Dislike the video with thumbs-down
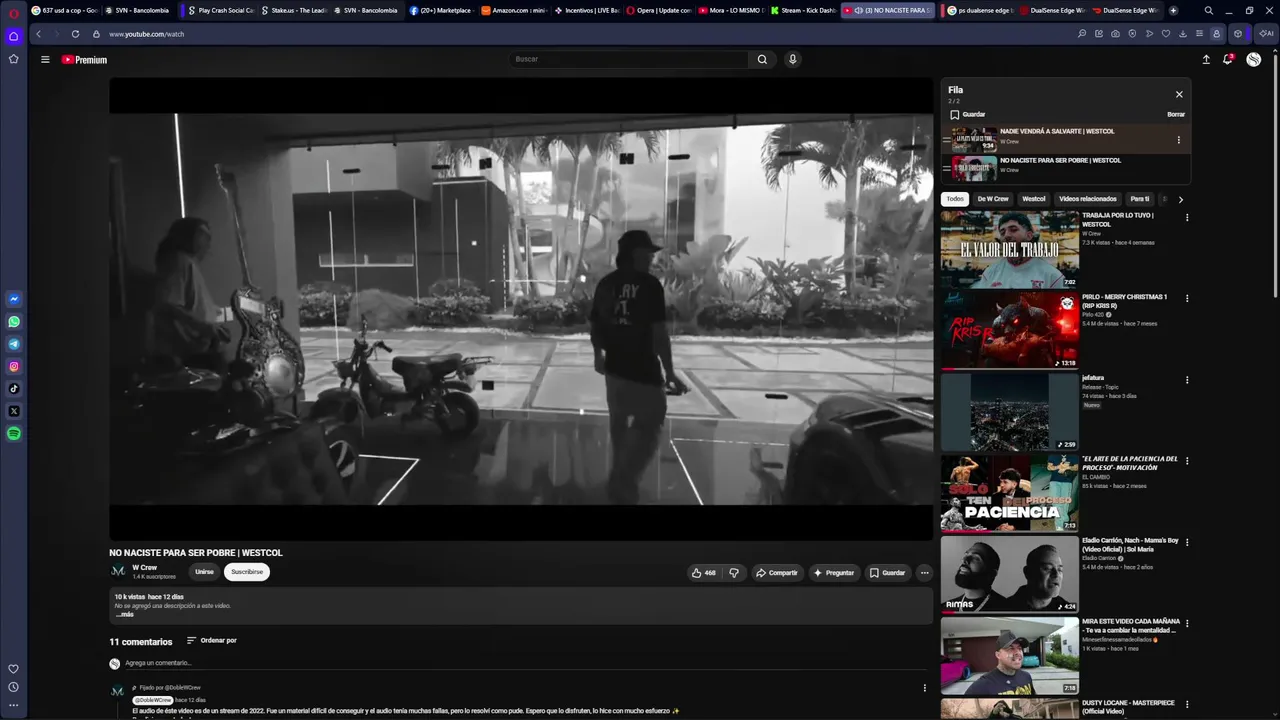The width and height of the screenshot is (1280, 720). pos(734,573)
